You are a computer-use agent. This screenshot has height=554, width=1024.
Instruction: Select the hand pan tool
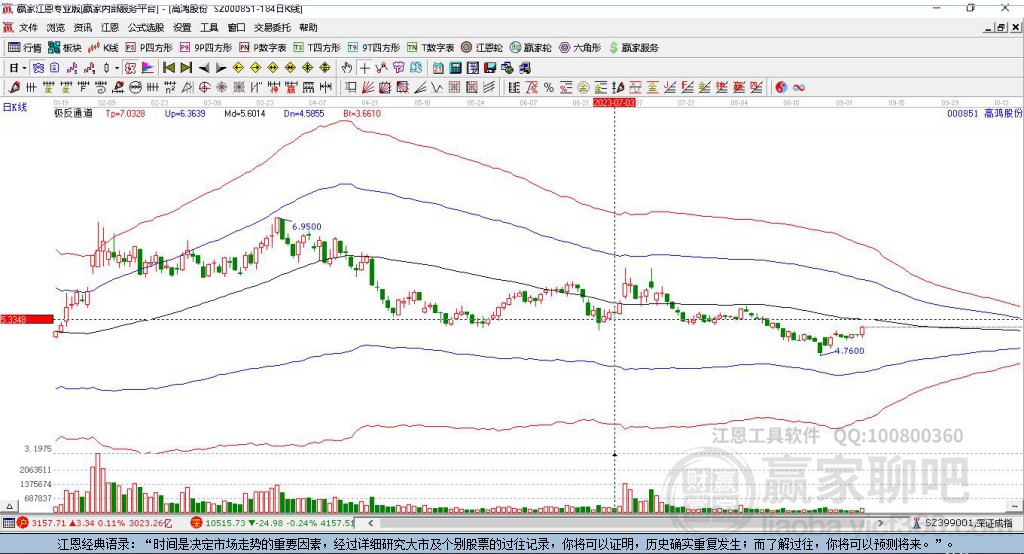346,68
